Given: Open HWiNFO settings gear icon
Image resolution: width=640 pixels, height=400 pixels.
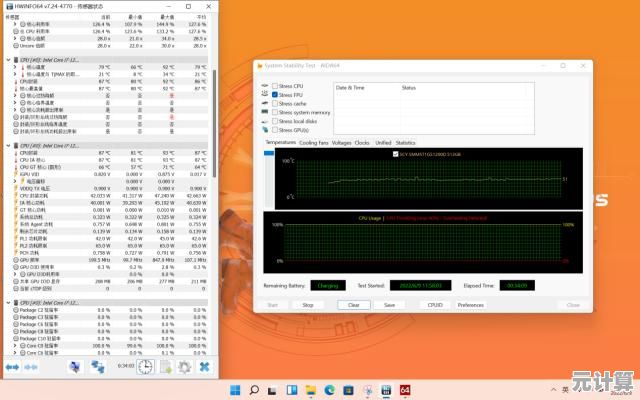Looking at the screenshot, I should pos(184,367).
